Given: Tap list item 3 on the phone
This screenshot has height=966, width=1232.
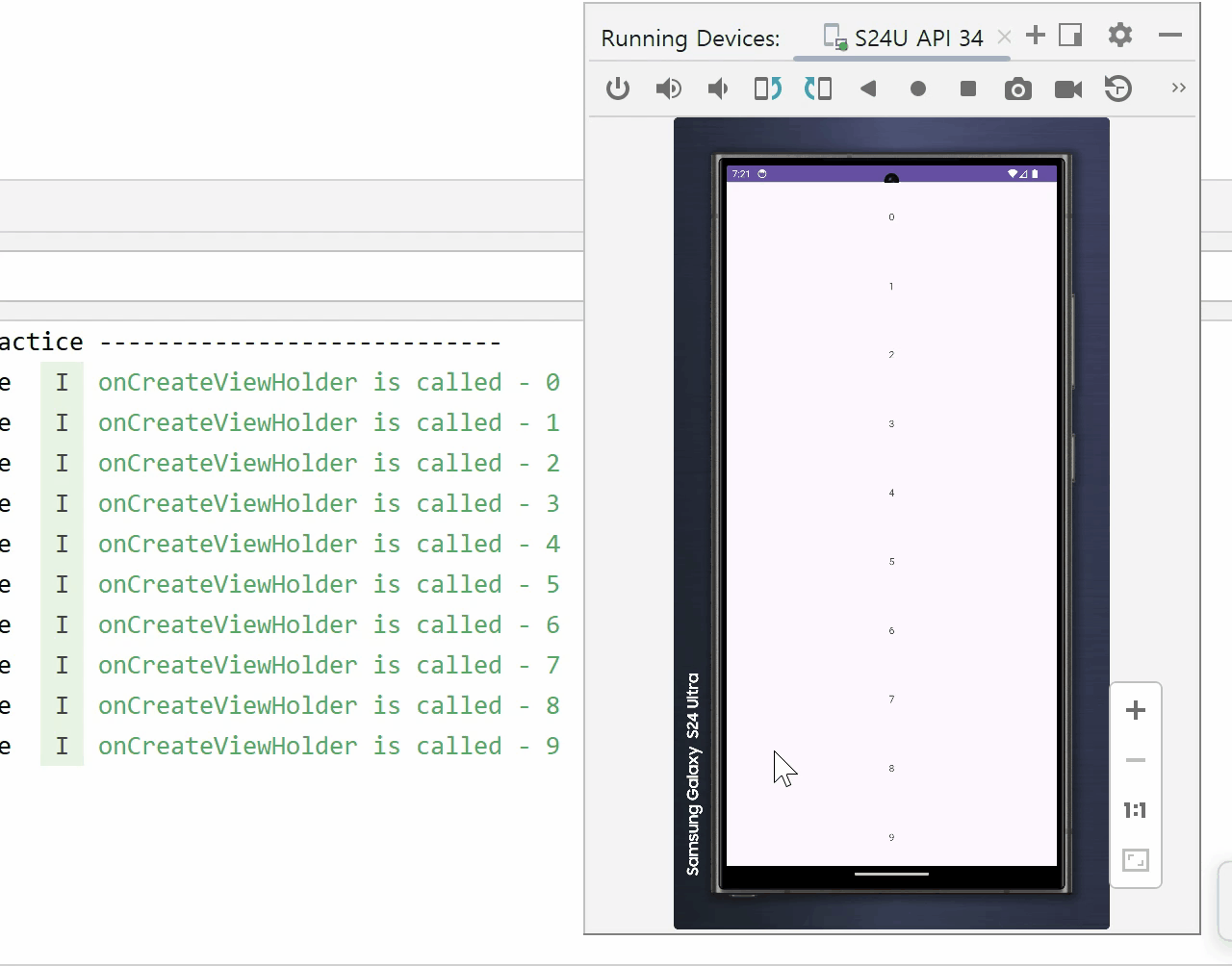Looking at the screenshot, I should [x=891, y=423].
